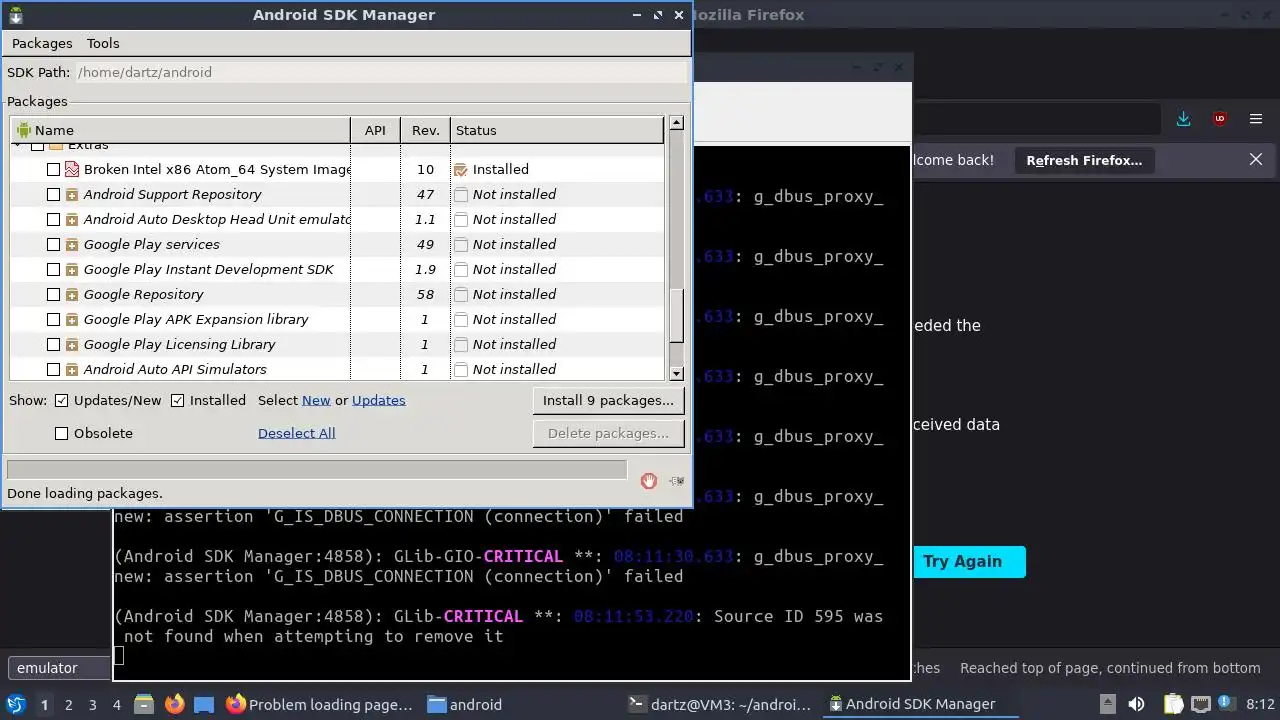Click the Install 9 packages button
Image resolution: width=1280 pixels, height=720 pixels.
pyautogui.click(x=608, y=401)
